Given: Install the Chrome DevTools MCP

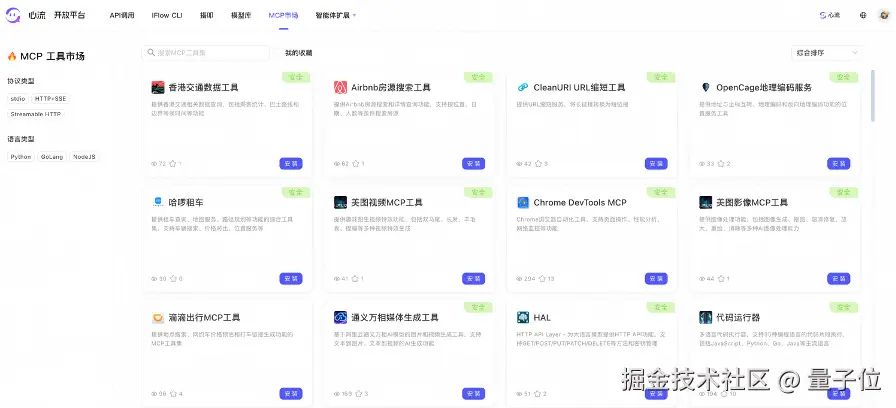Looking at the screenshot, I should (x=656, y=278).
